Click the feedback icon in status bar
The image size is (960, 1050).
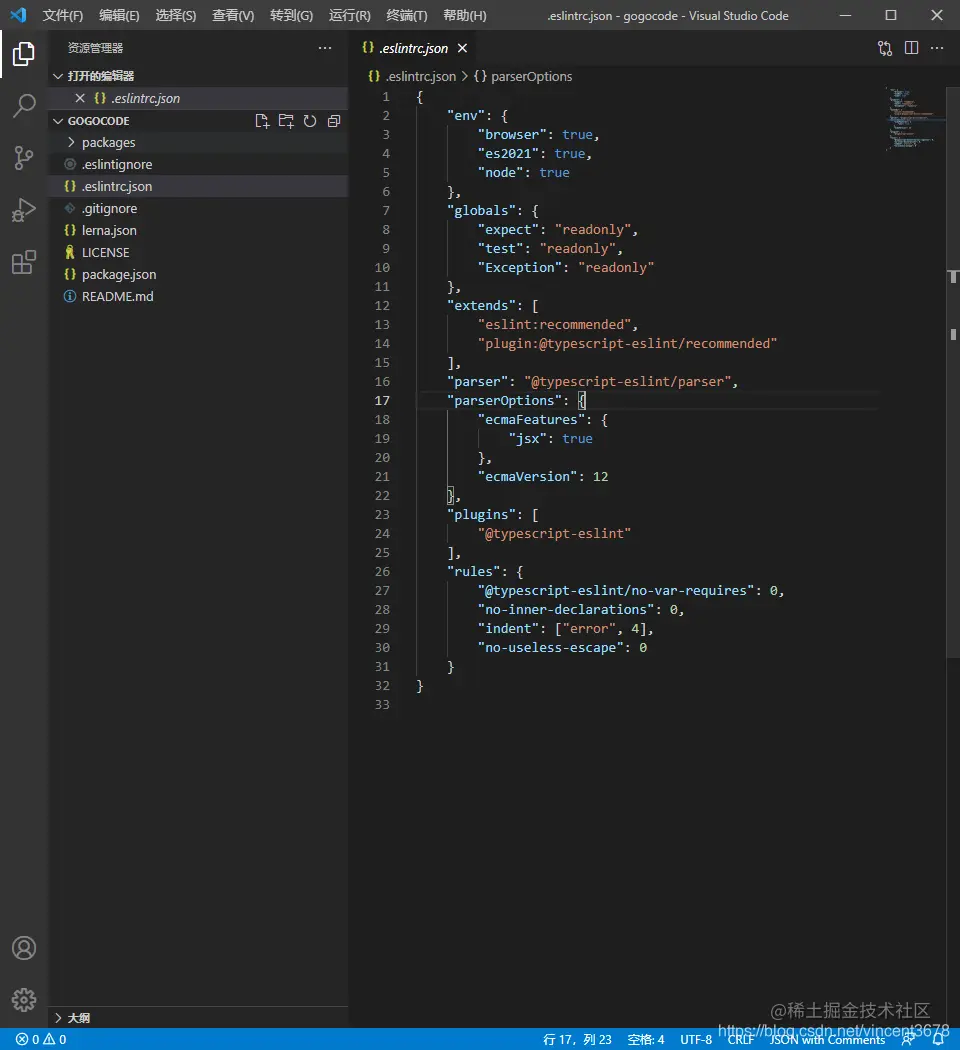click(x=908, y=1039)
